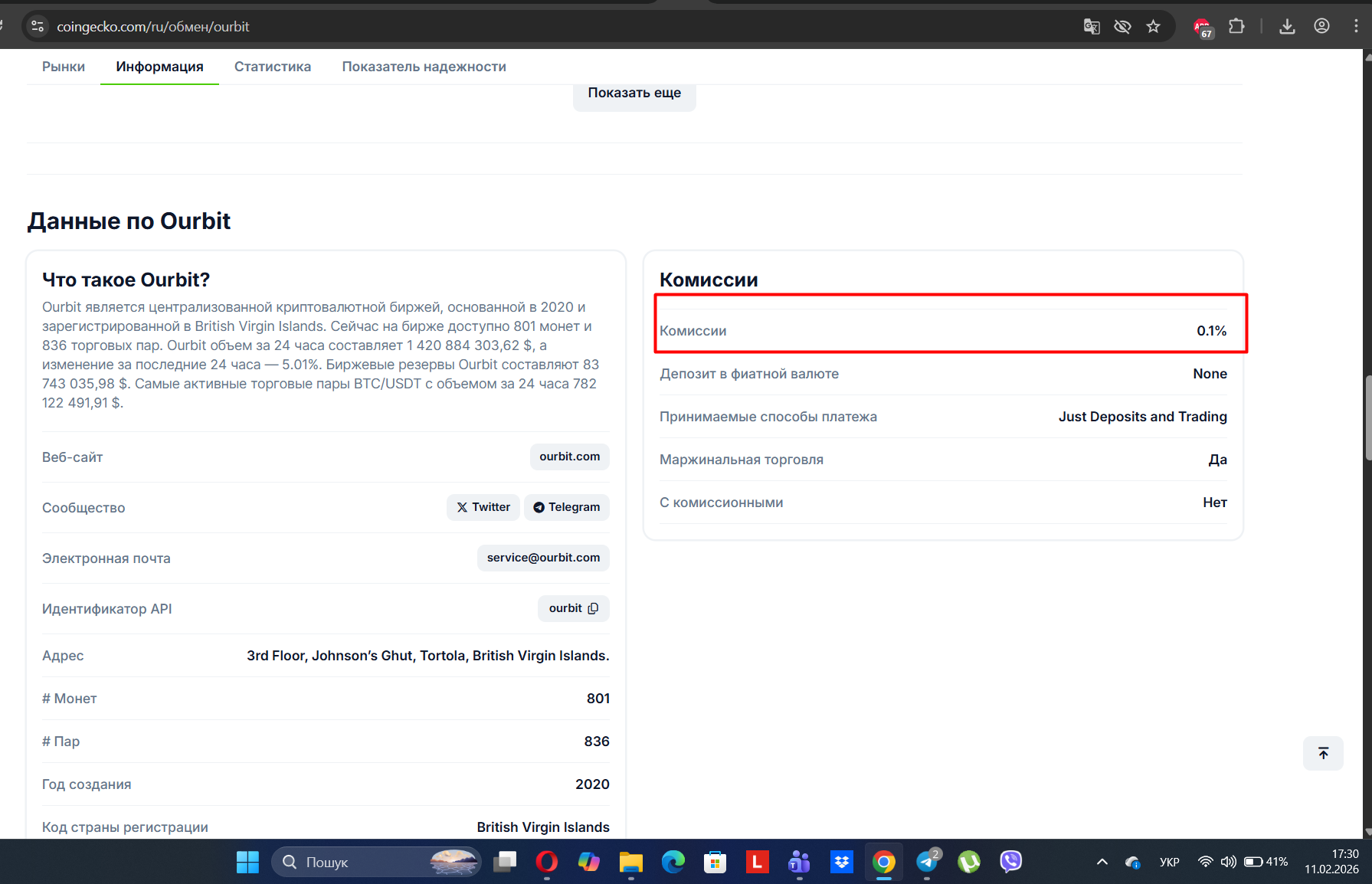This screenshot has height=884, width=1372.
Task: Open Microsoft Copilot from the taskbar
Action: point(589,862)
